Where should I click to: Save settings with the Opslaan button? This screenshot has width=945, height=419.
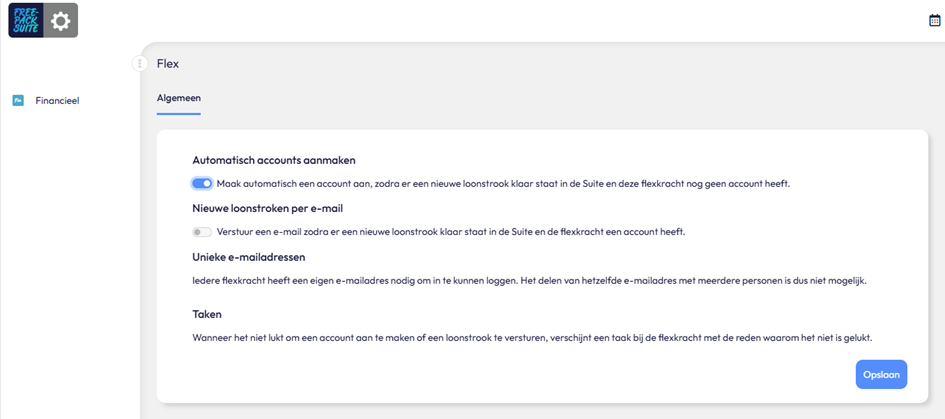(881, 374)
